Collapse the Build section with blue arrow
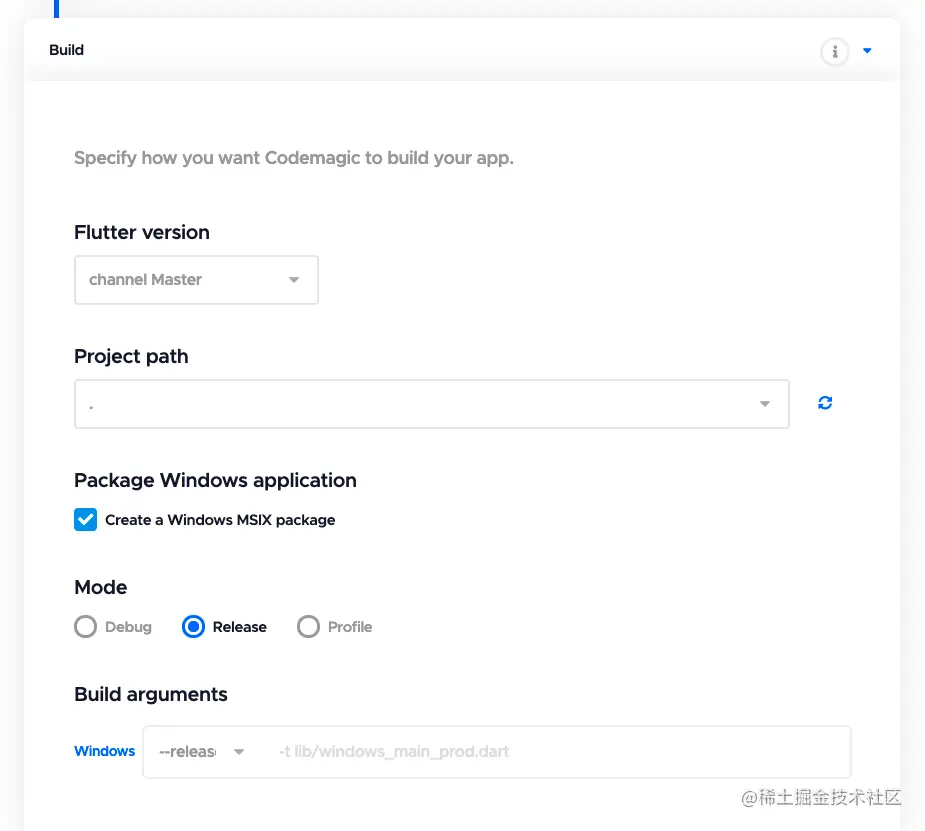Viewport: 925px width, 831px height. click(867, 51)
